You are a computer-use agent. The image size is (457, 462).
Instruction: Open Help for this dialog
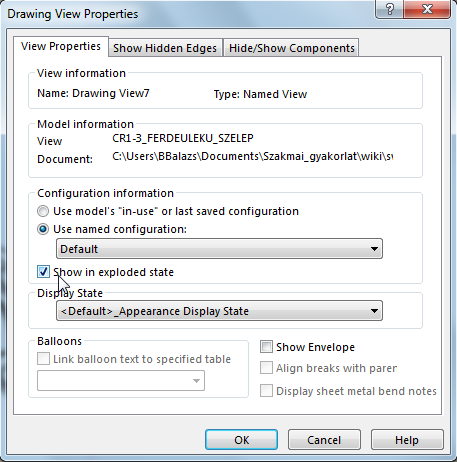click(407, 440)
